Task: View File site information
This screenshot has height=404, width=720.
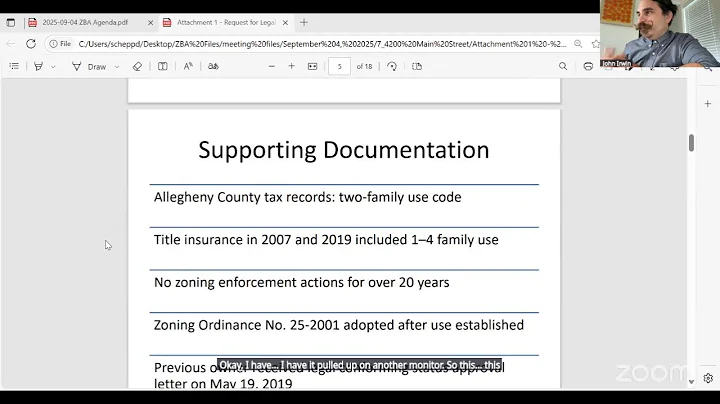Action: (61, 44)
